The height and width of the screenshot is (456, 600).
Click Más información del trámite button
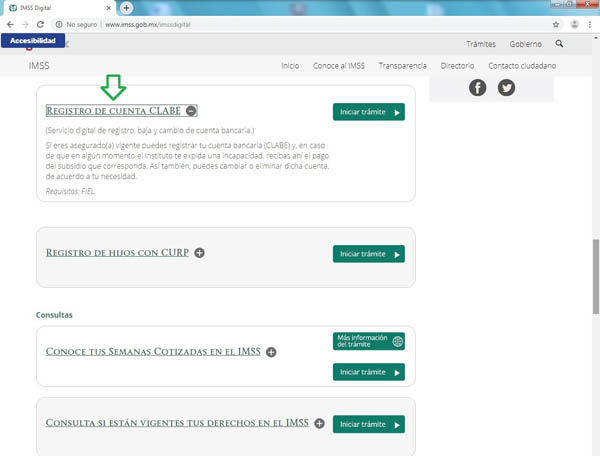(368, 341)
